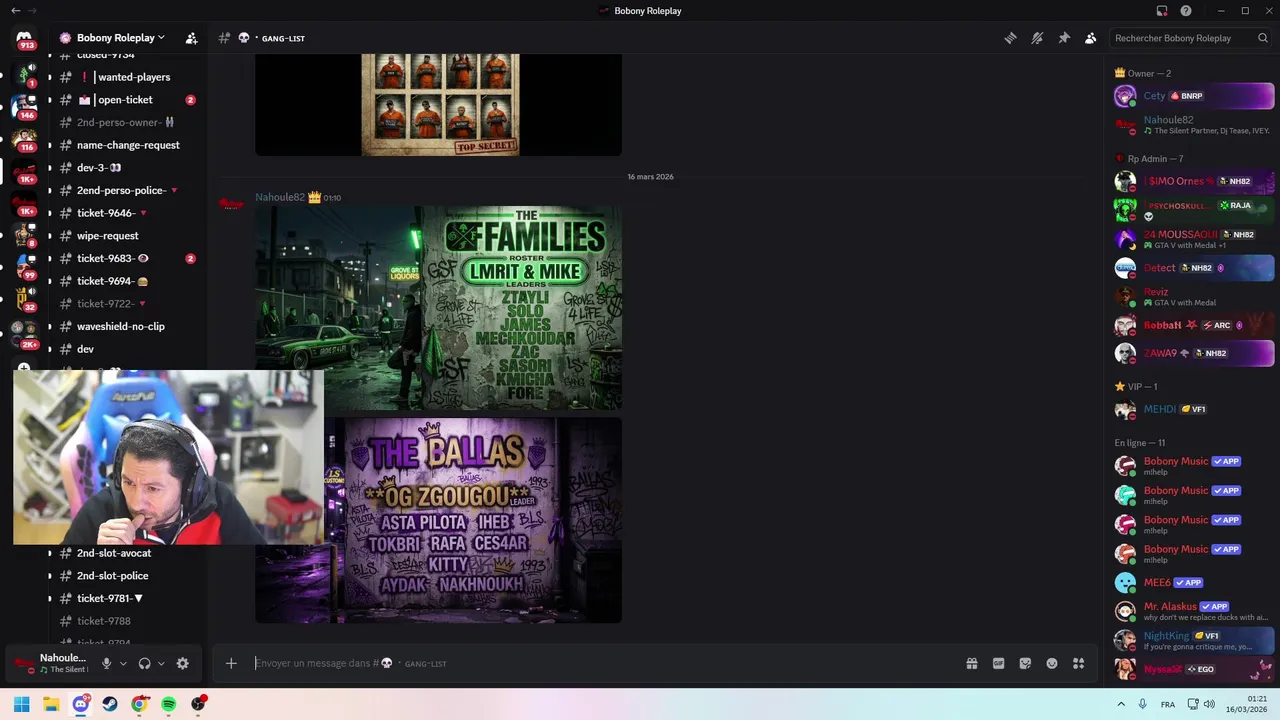Click the Add a Server plus icon

click(24, 368)
